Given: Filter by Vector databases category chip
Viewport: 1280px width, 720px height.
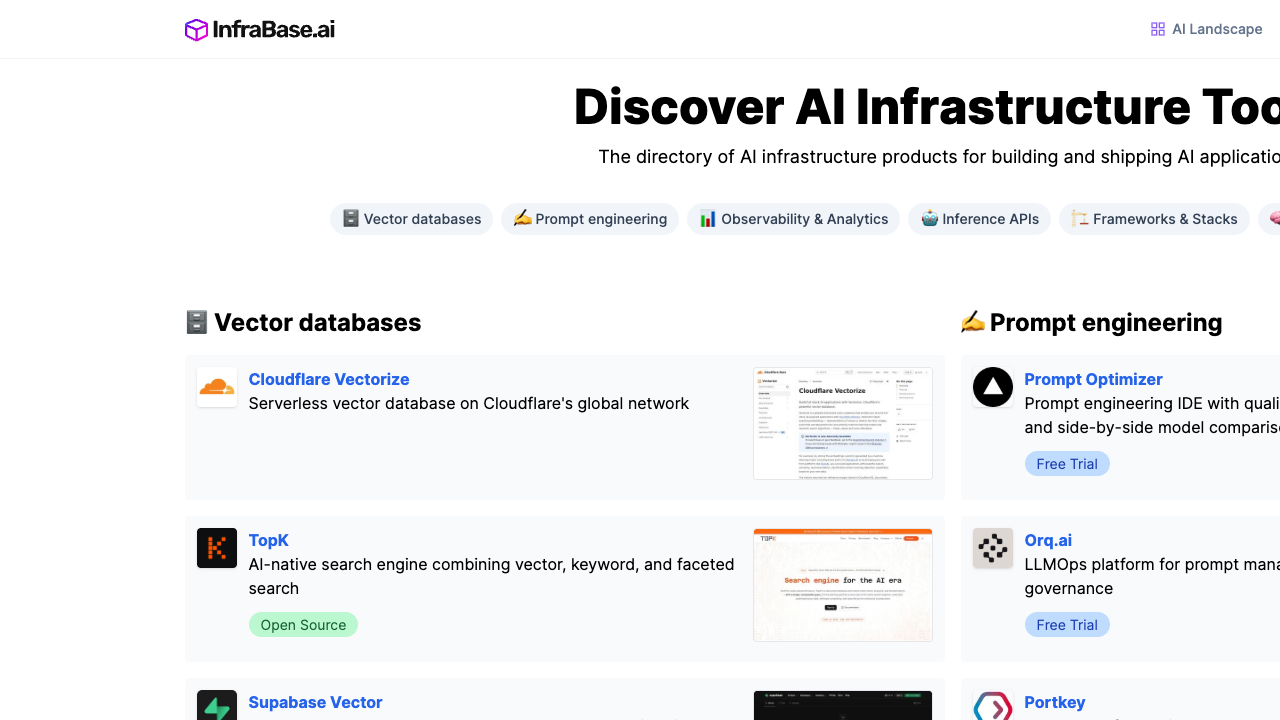Looking at the screenshot, I should (x=411, y=219).
